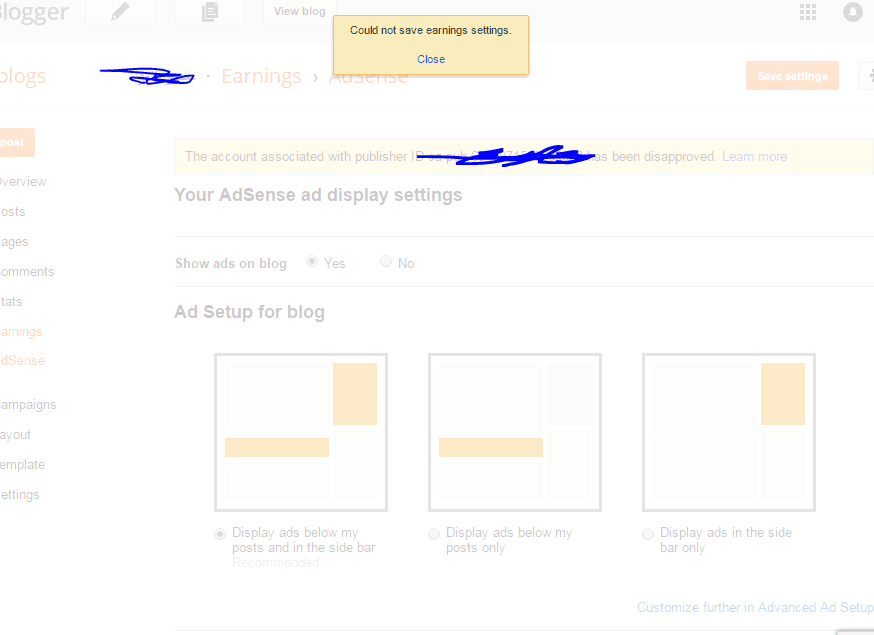Open Posts in the sidebar
The height and width of the screenshot is (635, 874).
(12, 212)
